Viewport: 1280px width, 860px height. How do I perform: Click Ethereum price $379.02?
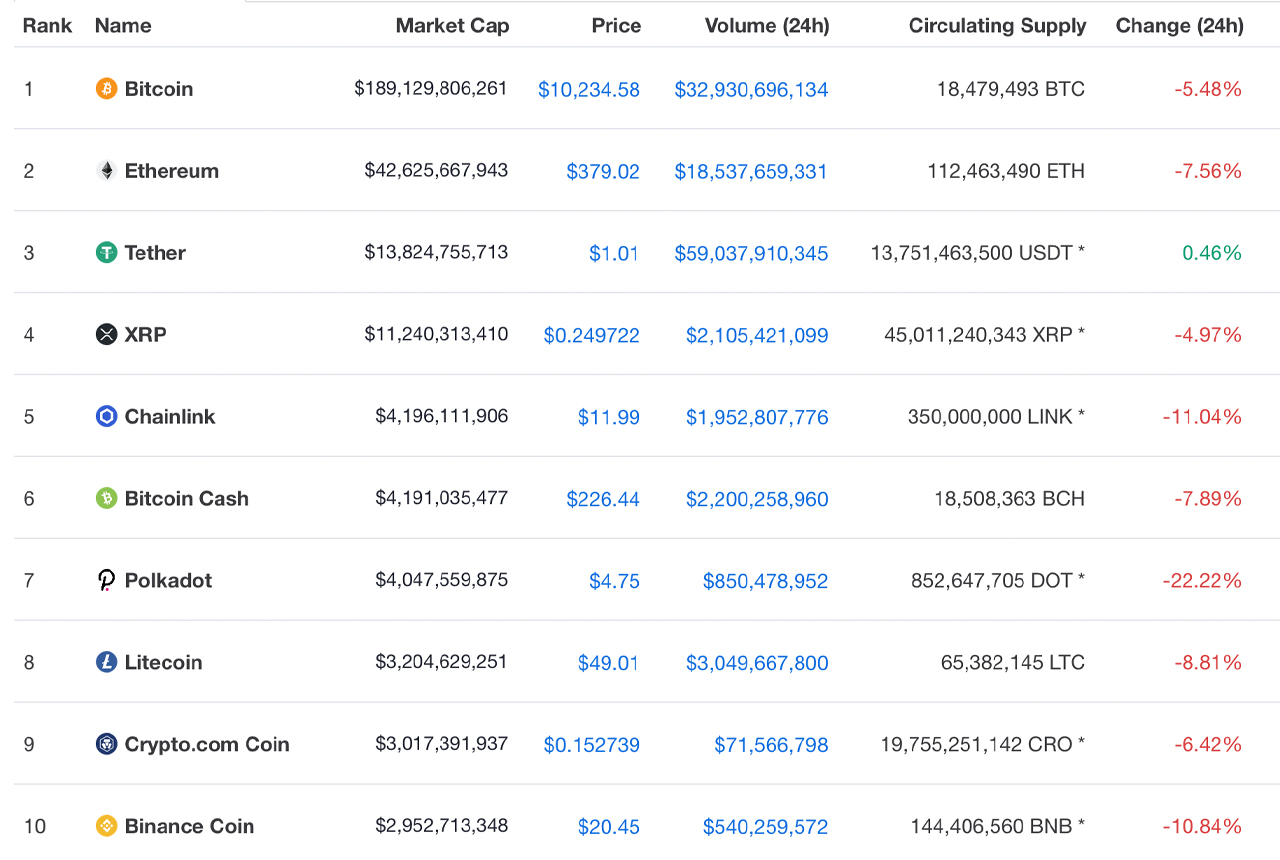(x=603, y=172)
